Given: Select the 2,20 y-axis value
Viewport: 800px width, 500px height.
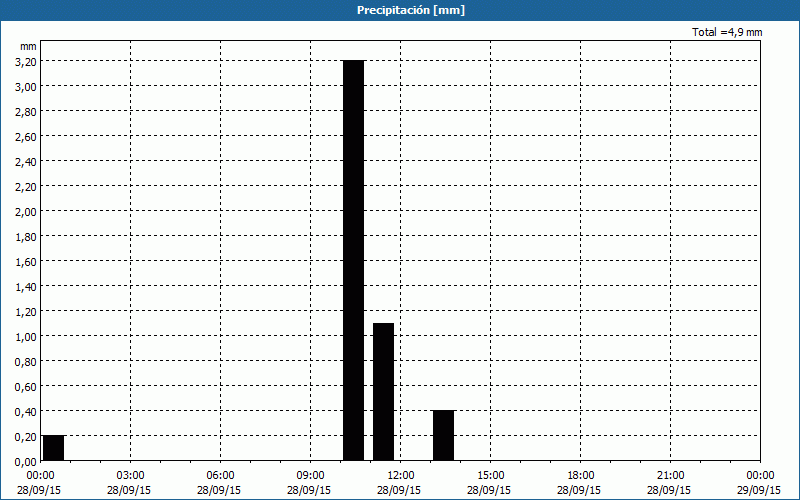Looking at the screenshot, I should pyautogui.click(x=26, y=186).
